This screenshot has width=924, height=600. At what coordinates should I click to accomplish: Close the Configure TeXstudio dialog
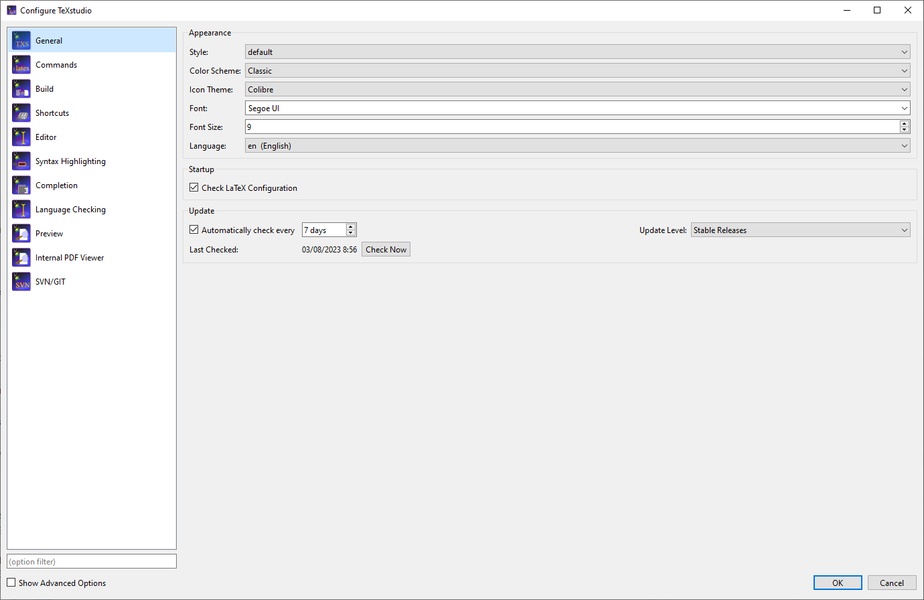[908, 10]
